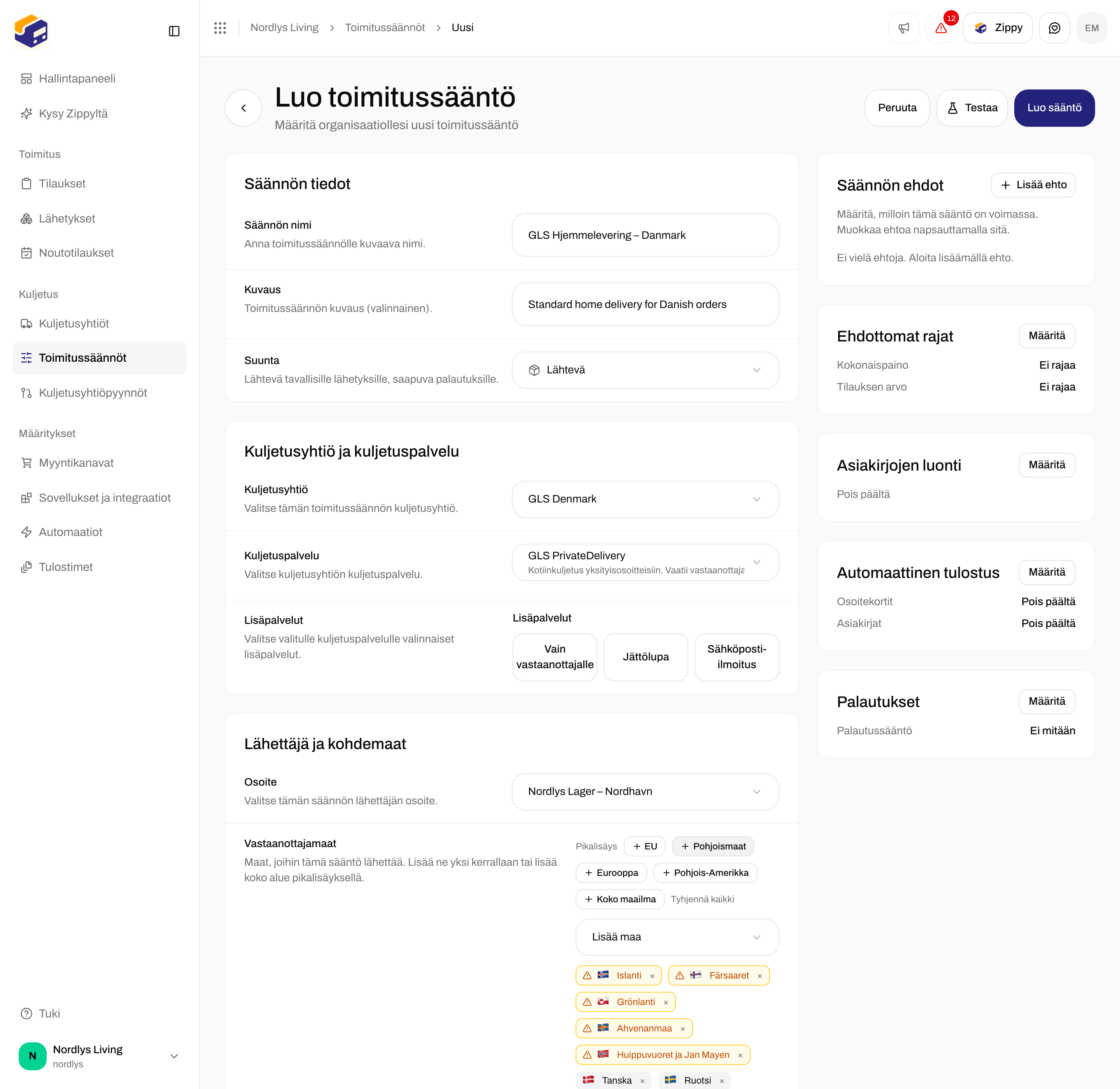Click the warning icon on Islanti chip
This screenshot has width=1120, height=1089.
587,976
